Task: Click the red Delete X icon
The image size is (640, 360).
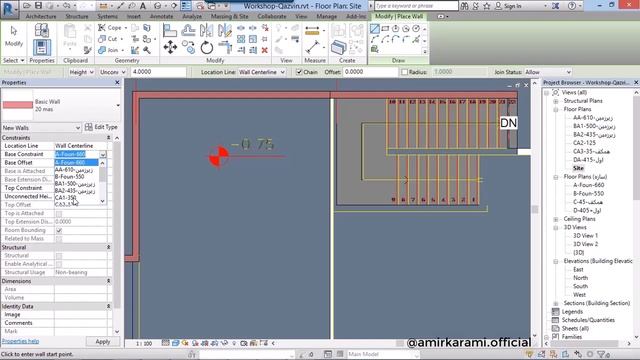Action: click(x=264, y=50)
